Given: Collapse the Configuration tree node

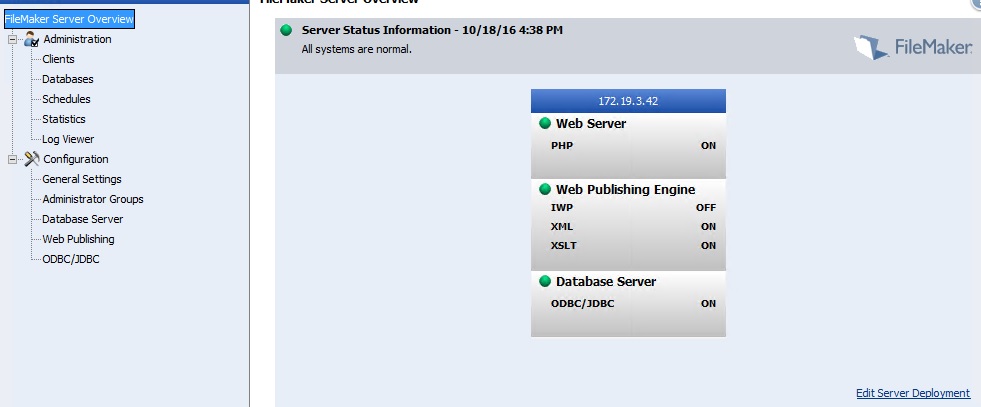Looking at the screenshot, I should (x=12, y=159).
